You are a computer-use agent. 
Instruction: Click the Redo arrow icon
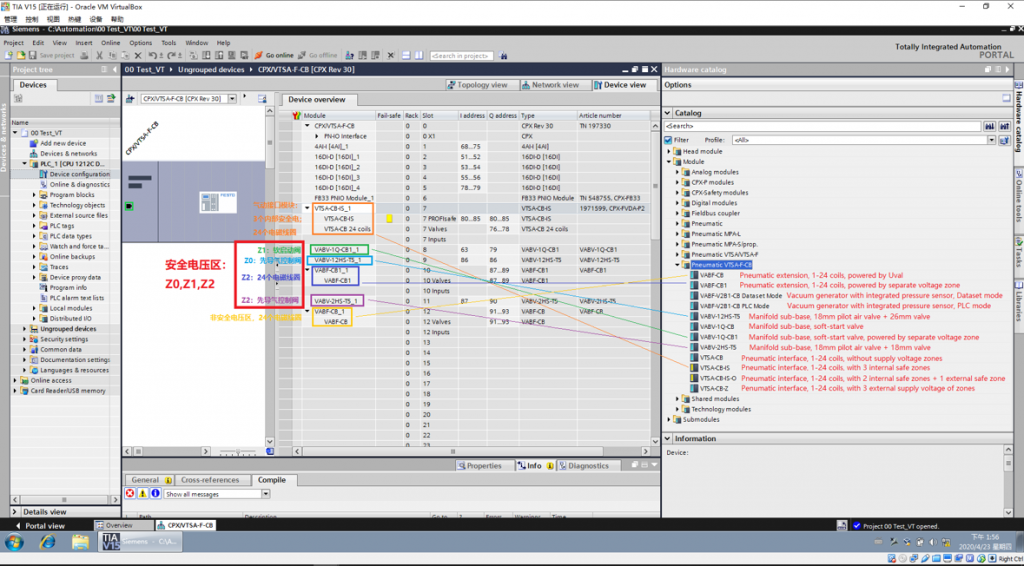(171, 55)
